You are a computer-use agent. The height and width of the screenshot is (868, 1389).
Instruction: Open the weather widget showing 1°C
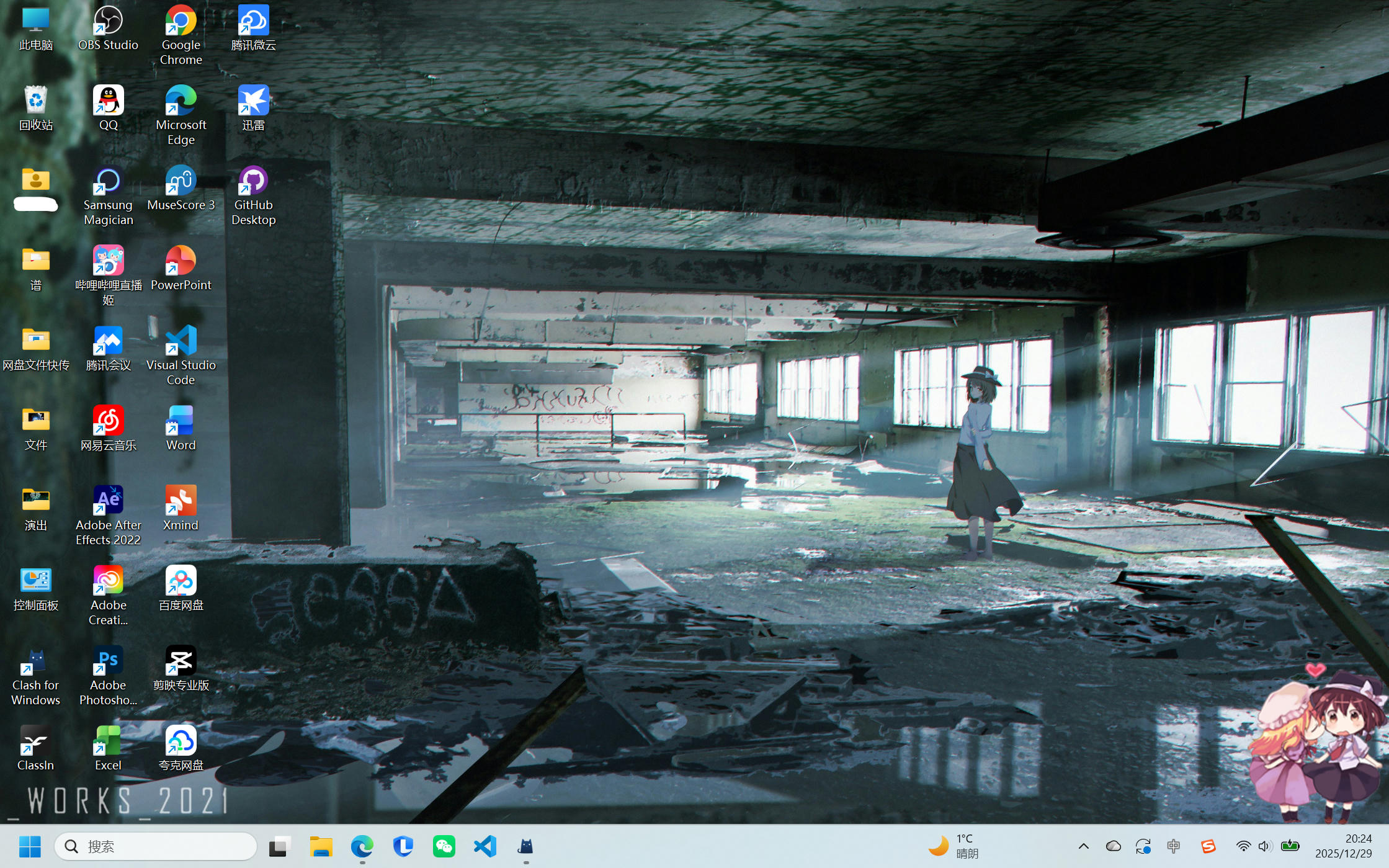[x=954, y=846]
